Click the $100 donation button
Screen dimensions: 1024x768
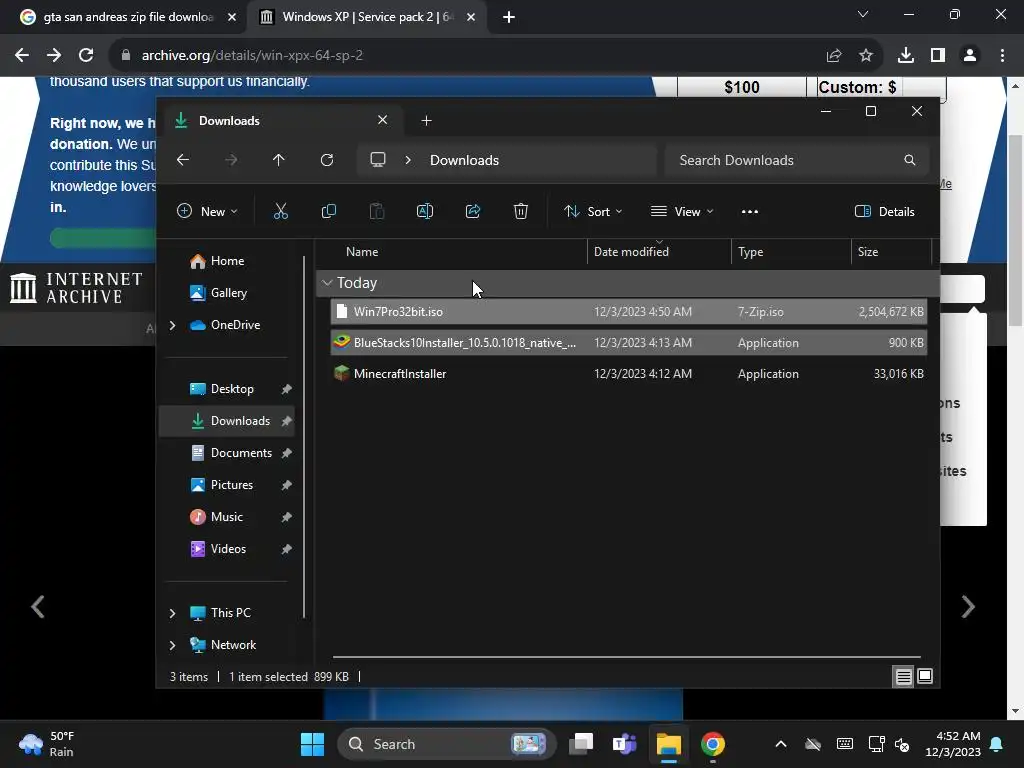tap(742, 87)
